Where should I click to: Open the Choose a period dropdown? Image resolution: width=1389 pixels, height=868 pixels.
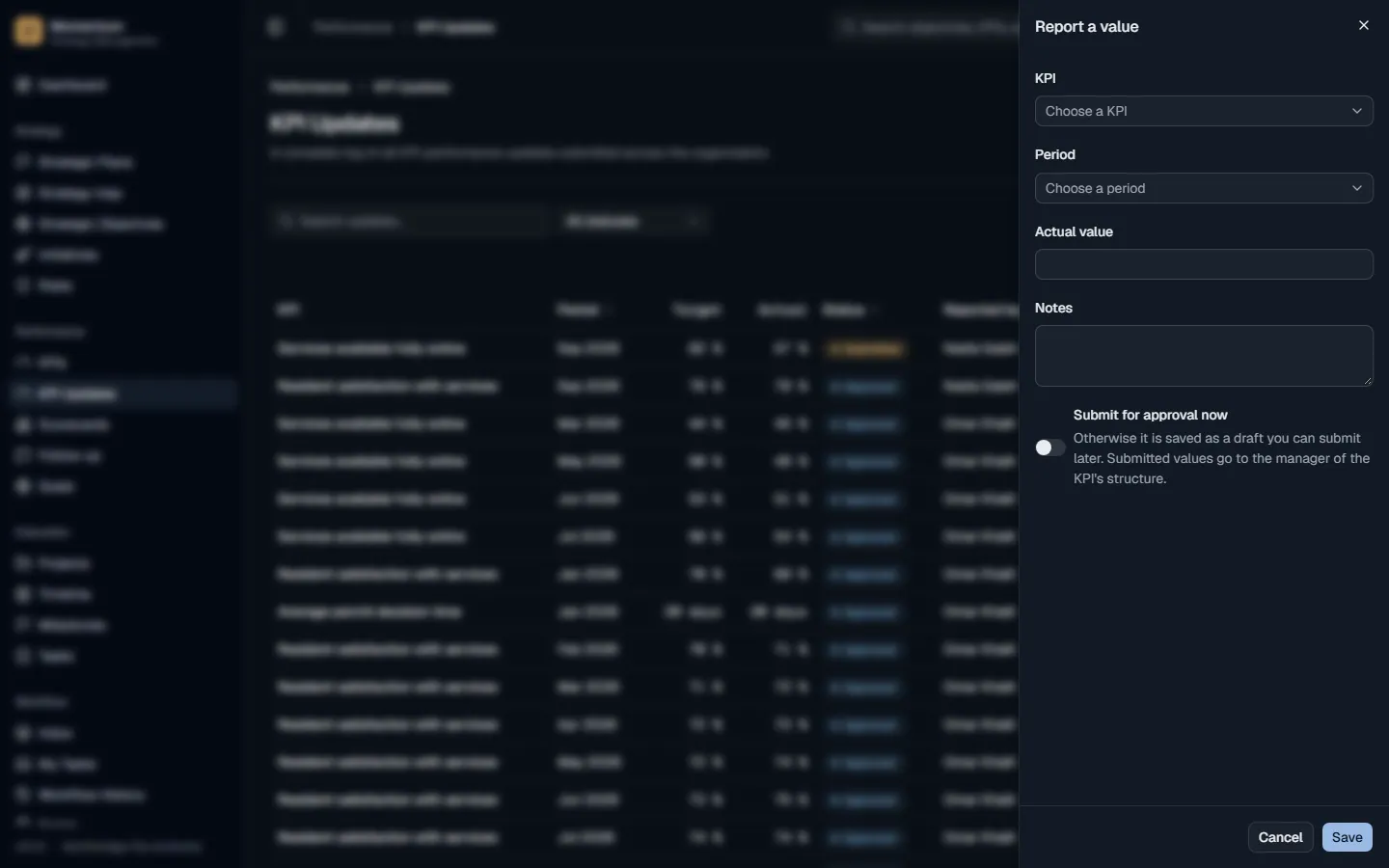coord(1204,188)
